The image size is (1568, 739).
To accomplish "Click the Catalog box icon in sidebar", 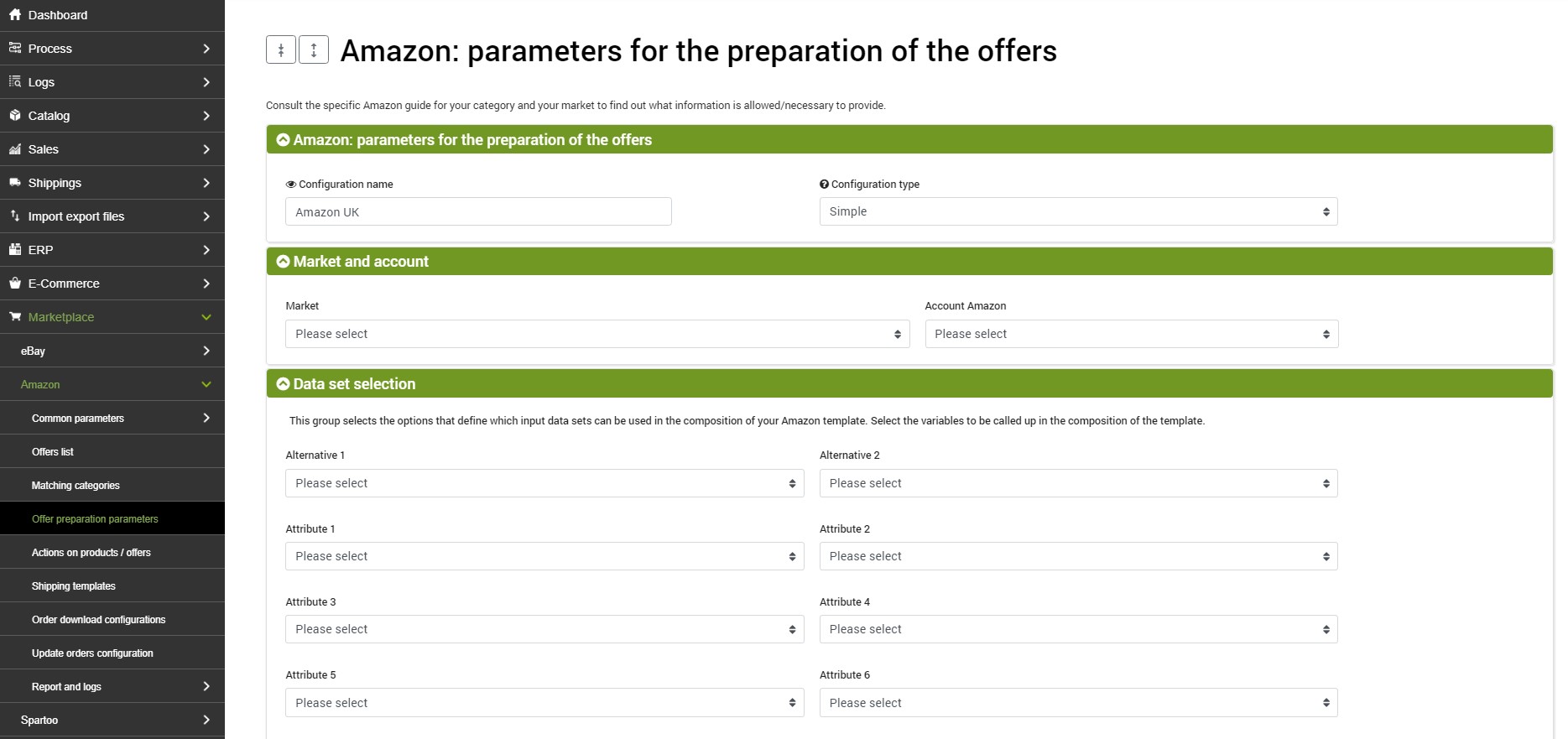I will (15, 115).
